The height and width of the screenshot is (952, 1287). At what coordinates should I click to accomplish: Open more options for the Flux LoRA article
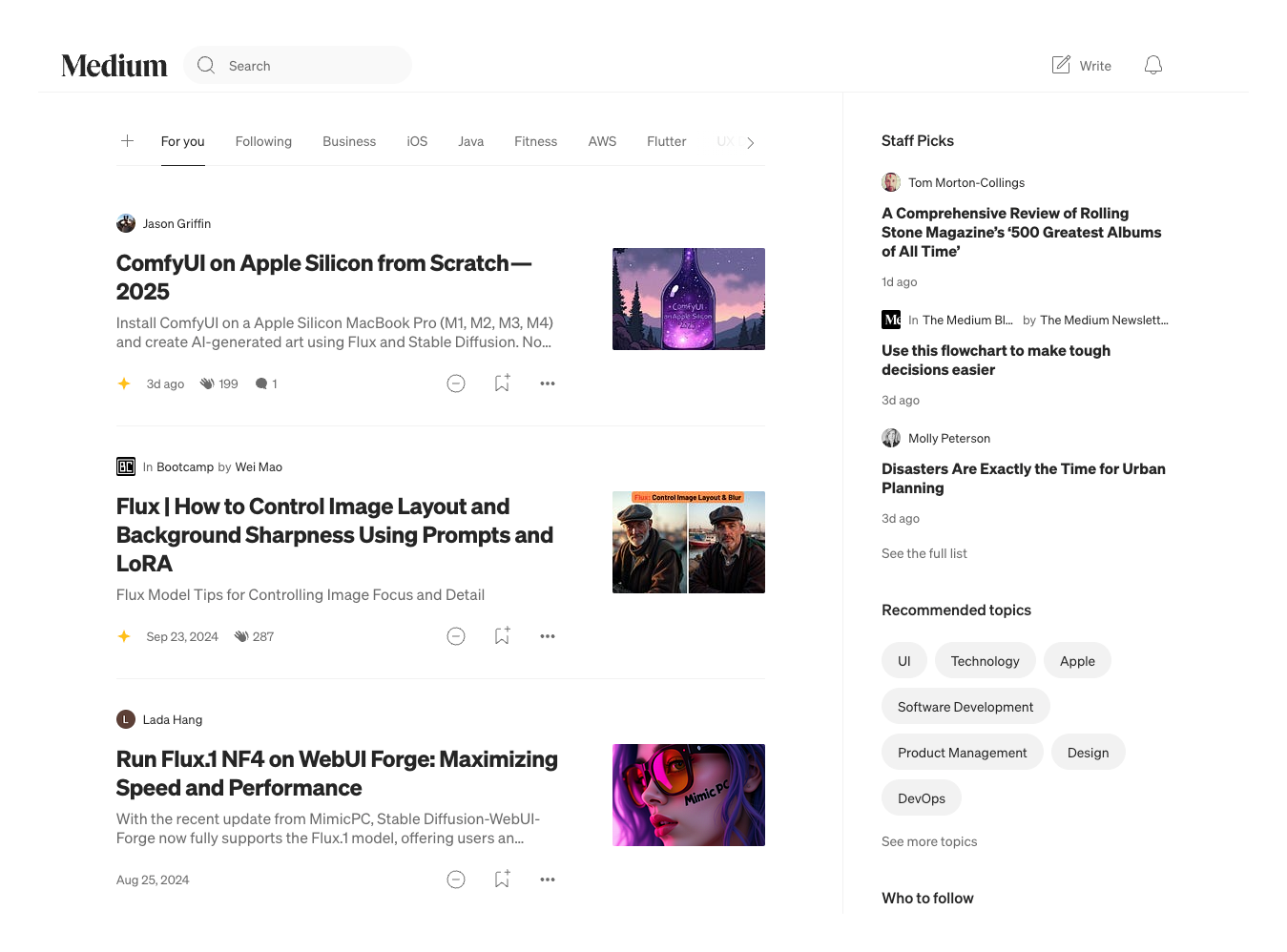[547, 636]
